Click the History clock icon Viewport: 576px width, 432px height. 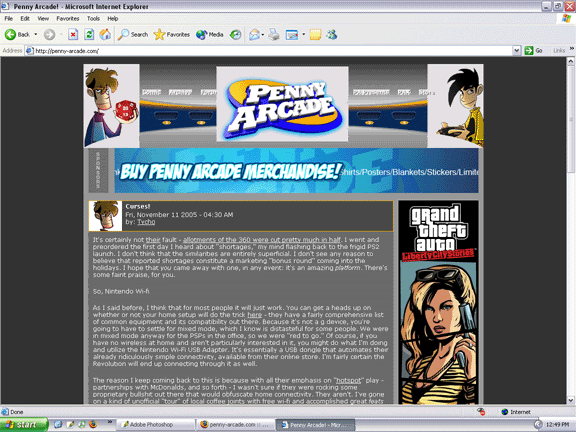point(235,35)
